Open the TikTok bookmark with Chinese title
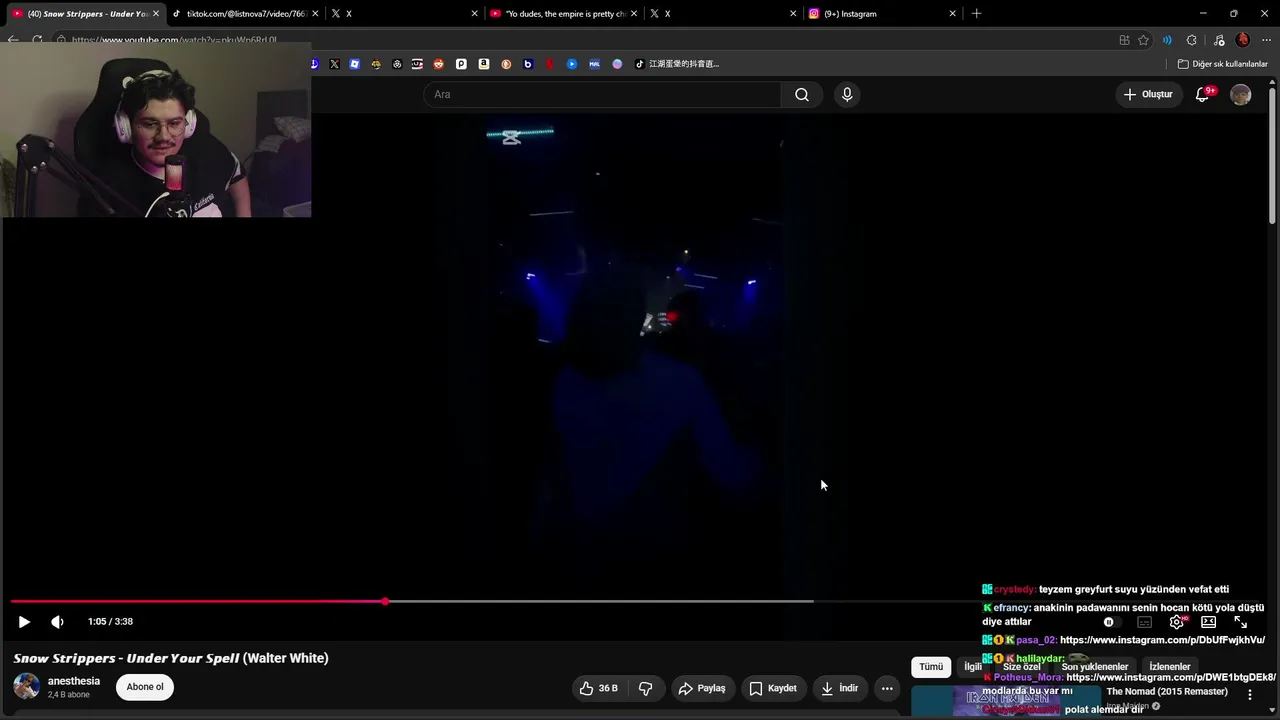The width and height of the screenshot is (1280, 720). click(677, 64)
